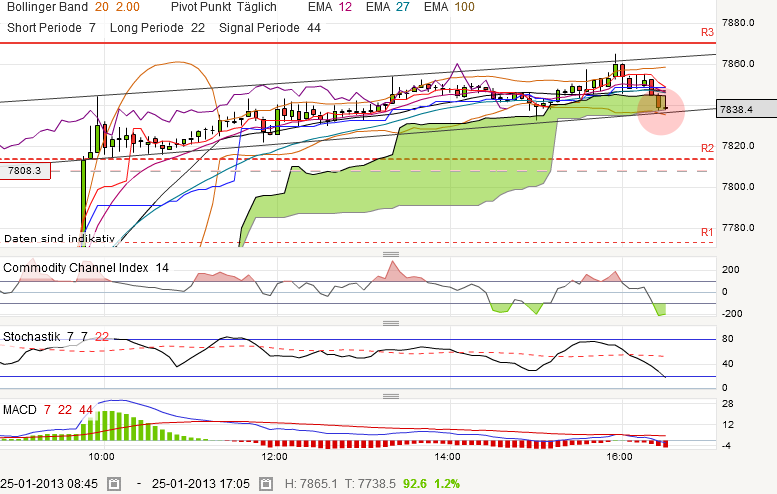The image size is (777, 494).
Task: Grab the panel divider handle above MACD
Action: click(x=391, y=396)
